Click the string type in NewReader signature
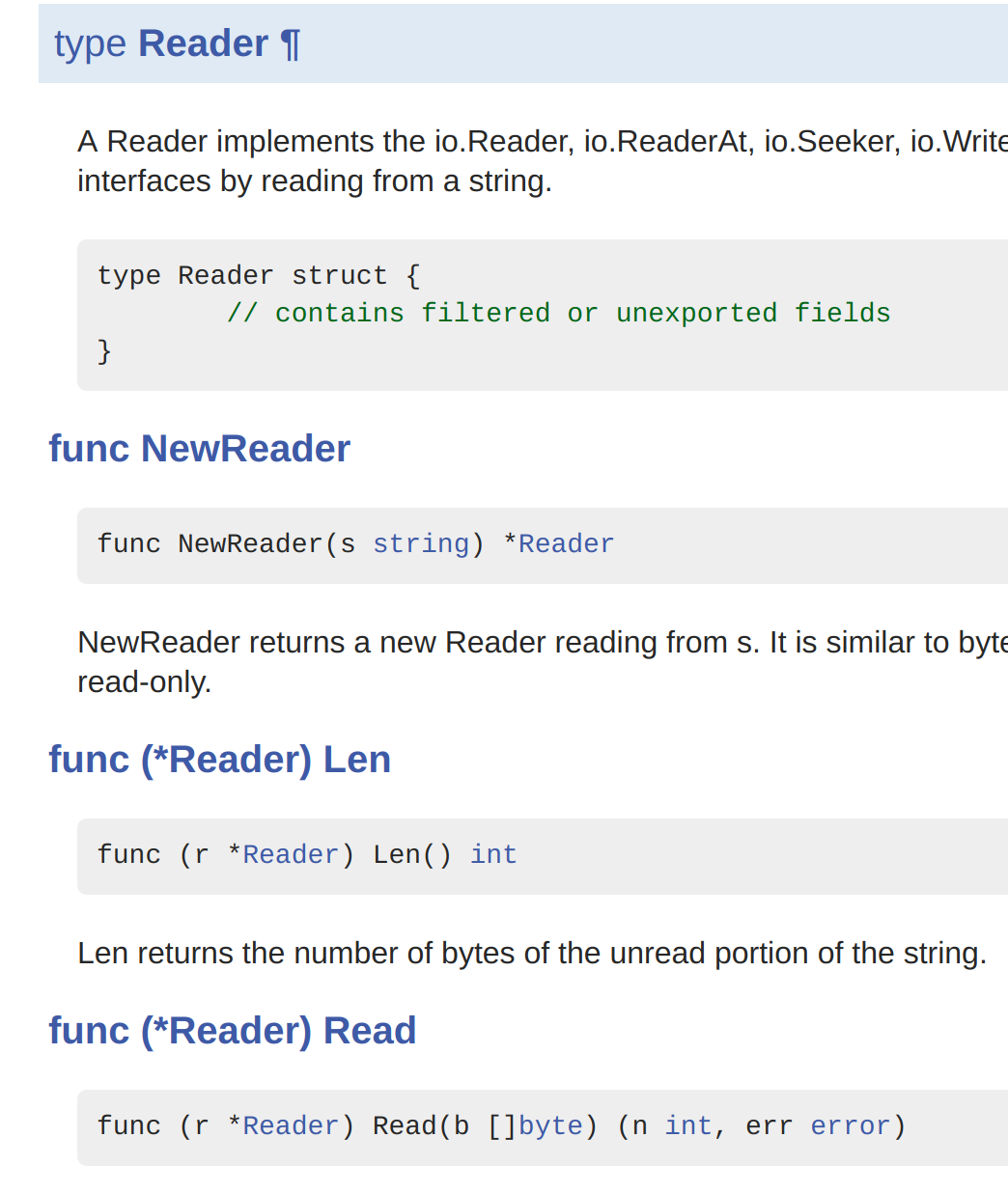Image resolution: width=1008 pixels, height=1193 pixels. click(x=421, y=544)
